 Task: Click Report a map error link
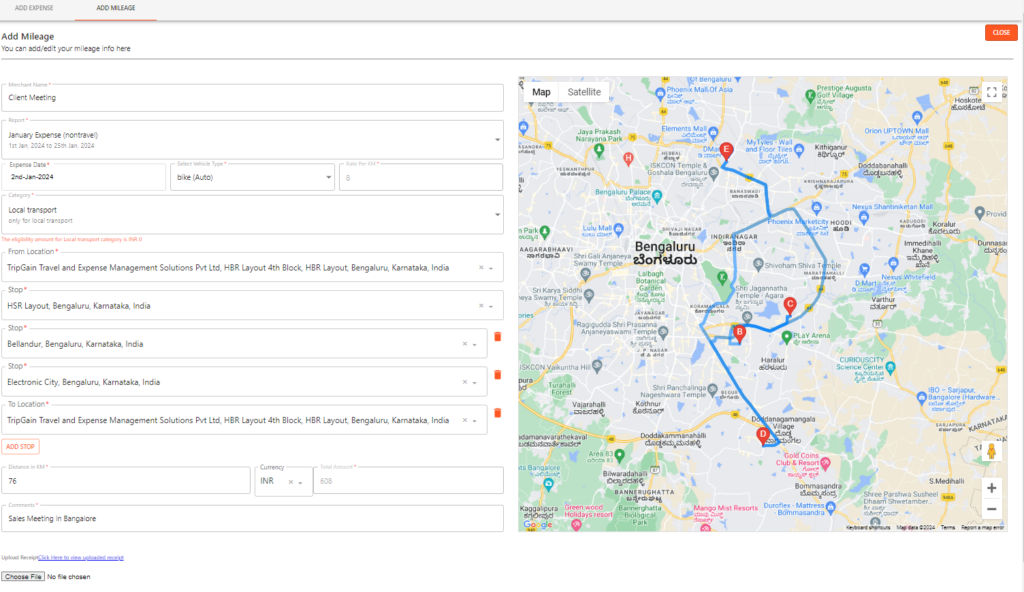982,527
